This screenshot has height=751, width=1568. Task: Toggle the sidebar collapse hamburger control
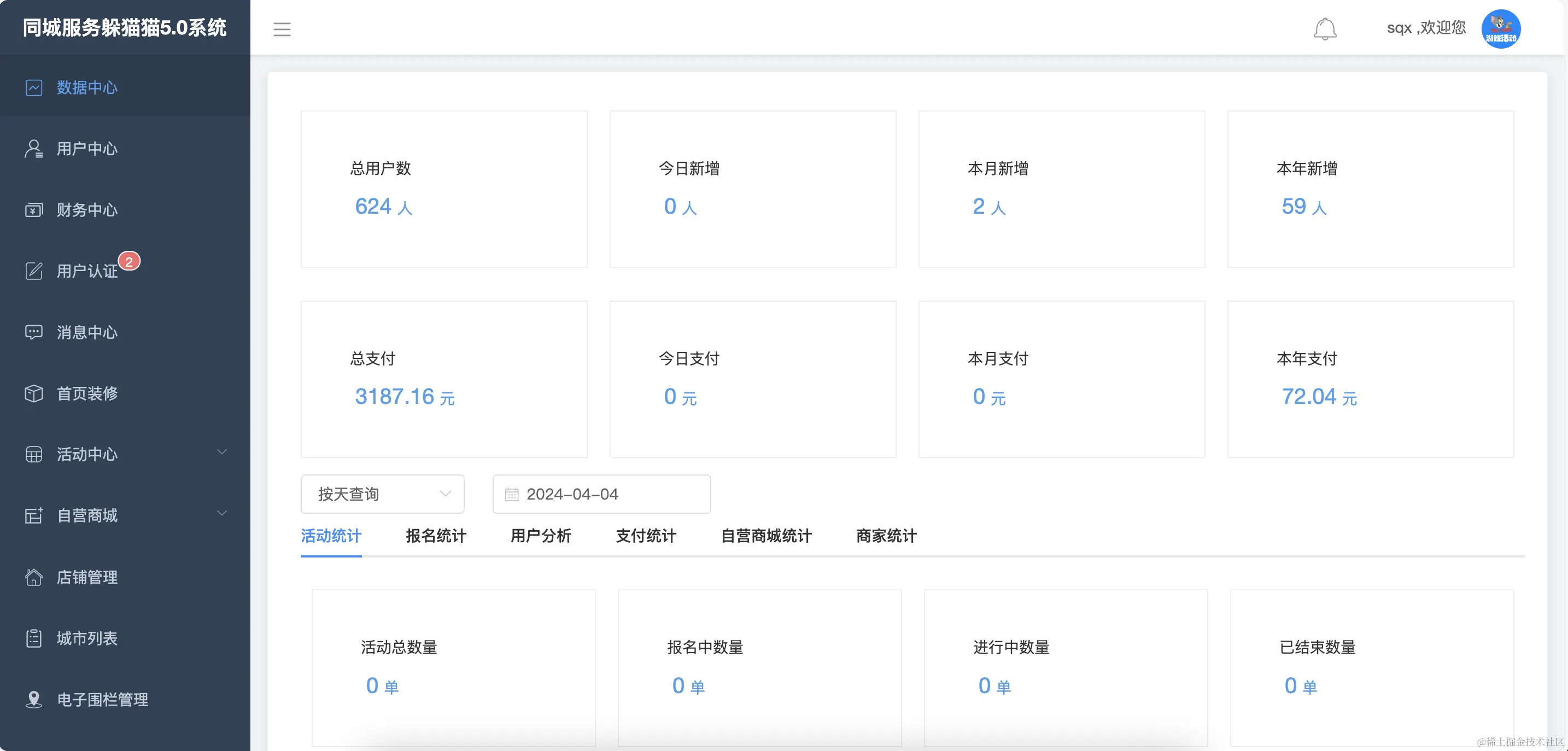282,28
